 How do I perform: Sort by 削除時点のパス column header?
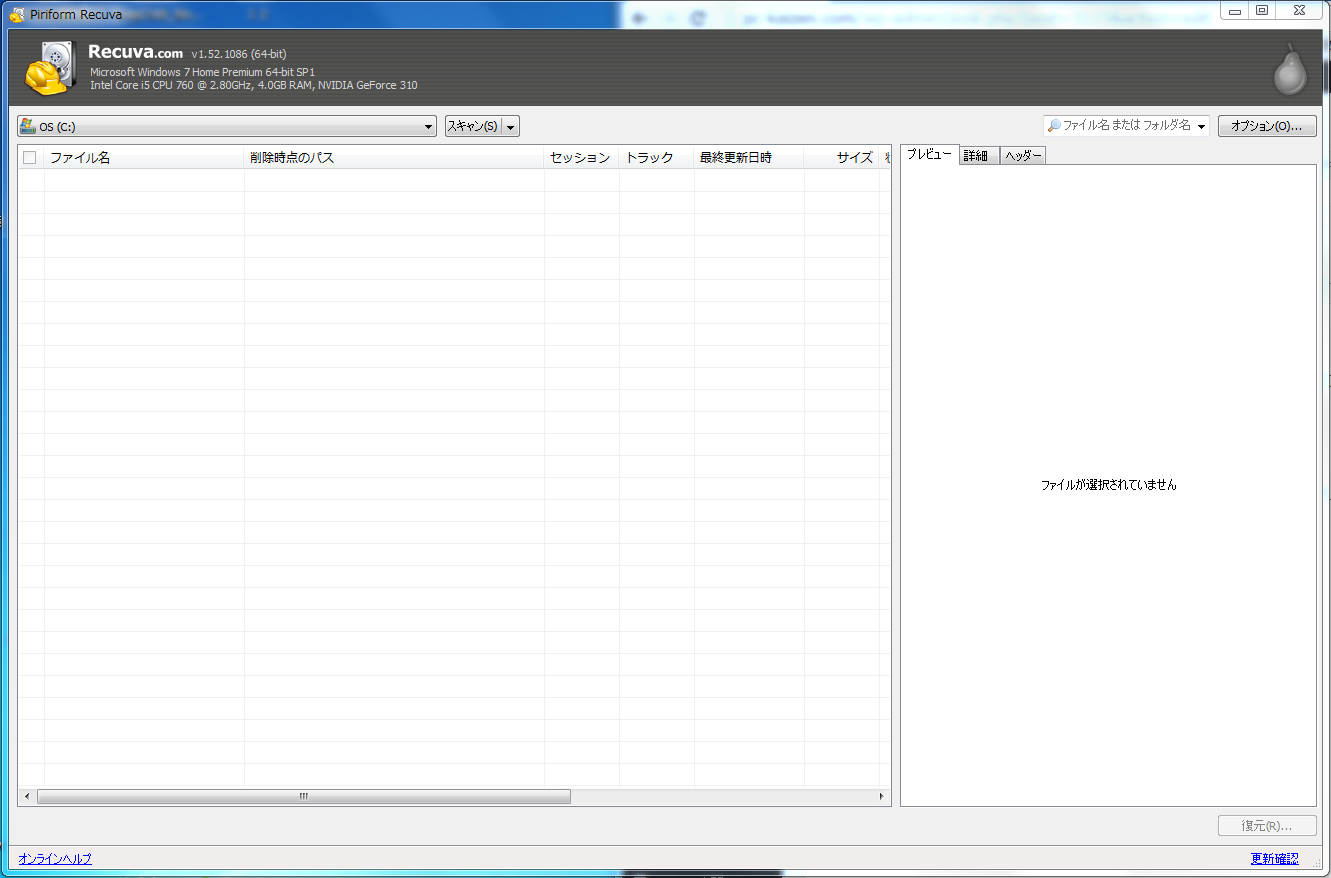(x=394, y=157)
